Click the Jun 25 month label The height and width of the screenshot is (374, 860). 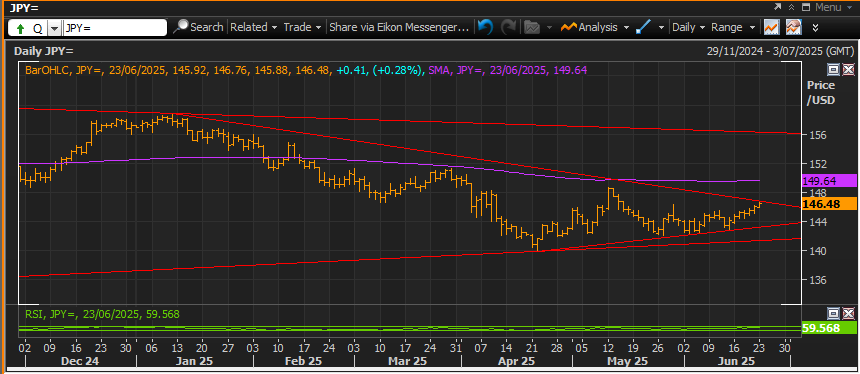(x=737, y=361)
